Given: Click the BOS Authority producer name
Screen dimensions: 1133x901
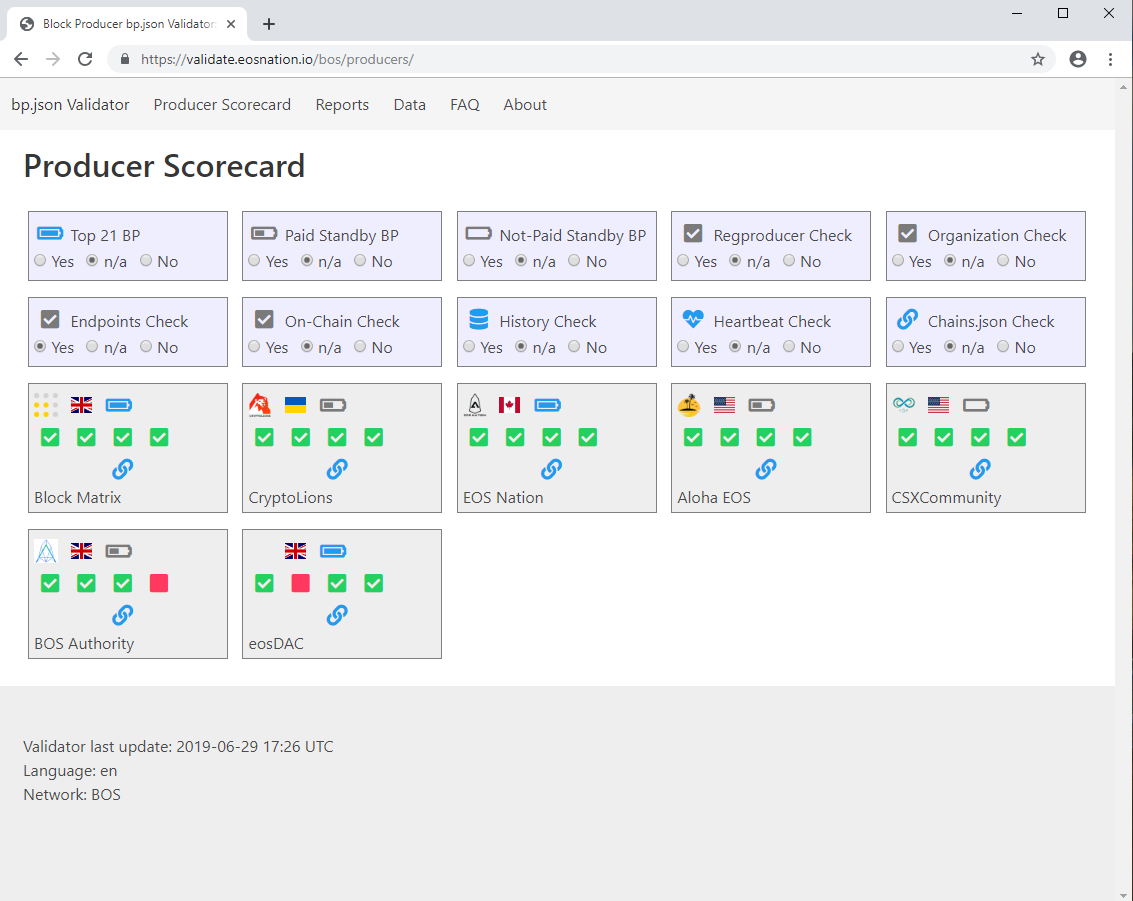Looking at the screenshot, I should pyautogui.click(x=84, y=644).
